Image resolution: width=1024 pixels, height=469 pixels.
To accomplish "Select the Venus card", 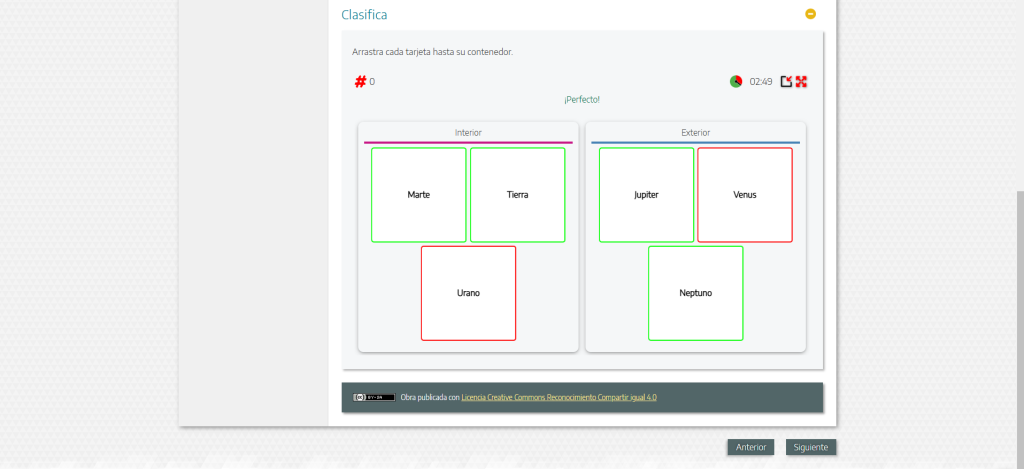I will 745,195.
